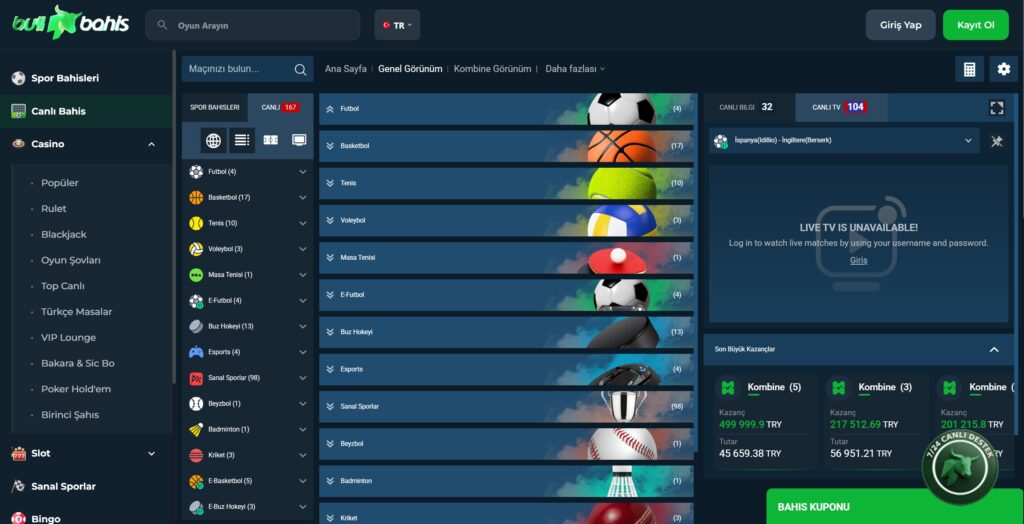Expand the Esports section banner
The width and height of the screenshot is (1024, 524).
click(506, 369)
